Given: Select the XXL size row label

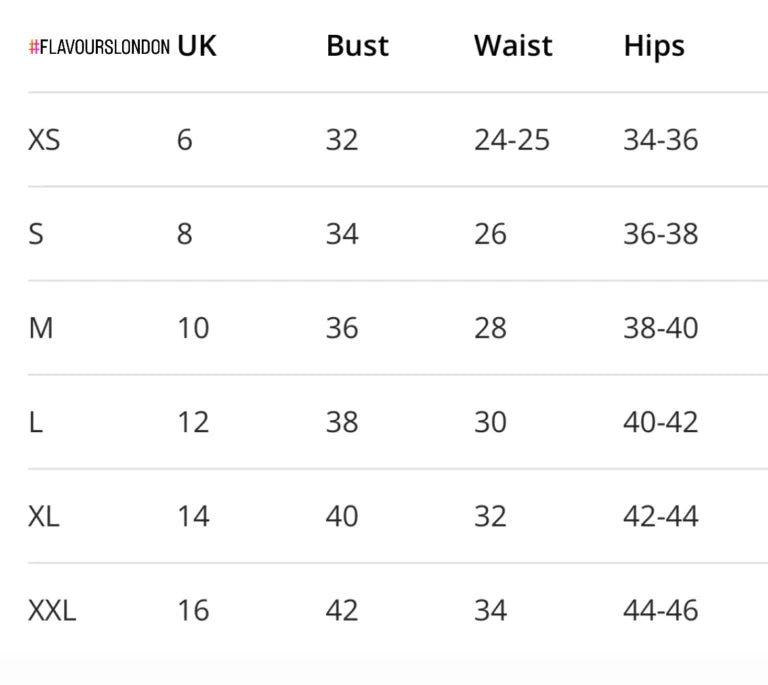Looking at the screenshot, I should (x=52, y=611).
